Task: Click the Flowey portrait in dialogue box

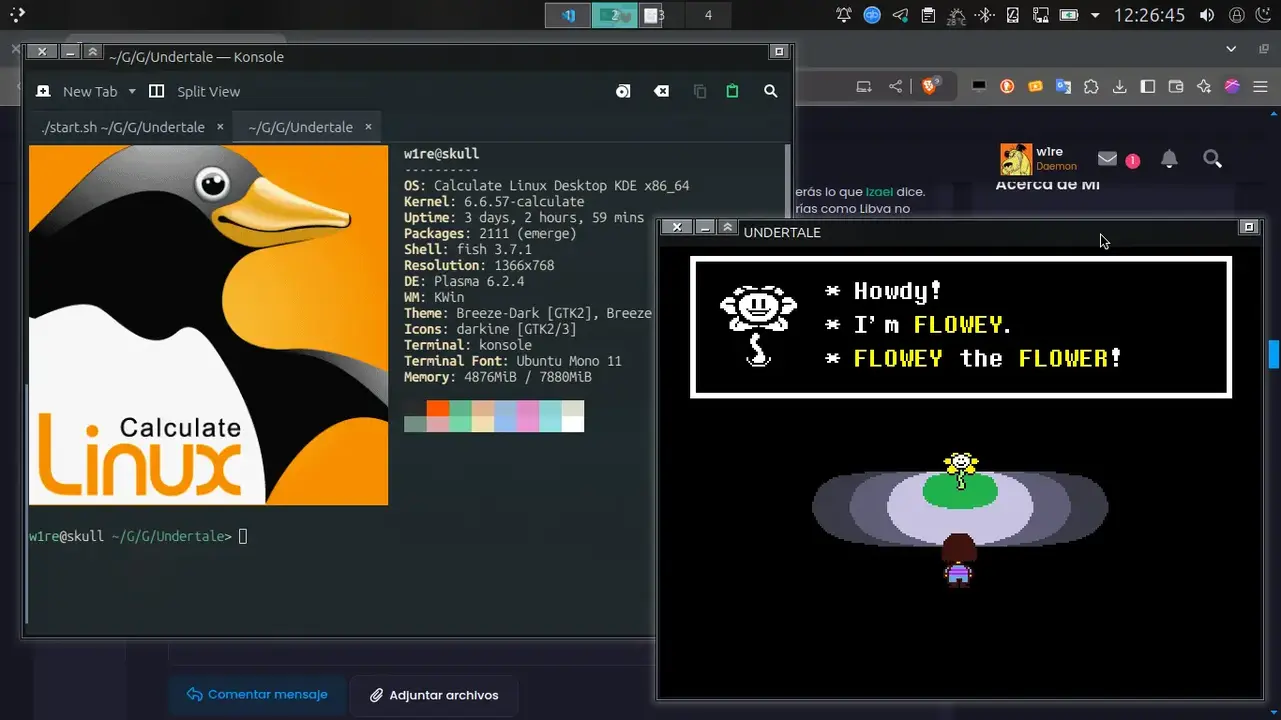Action: (758, 325)
